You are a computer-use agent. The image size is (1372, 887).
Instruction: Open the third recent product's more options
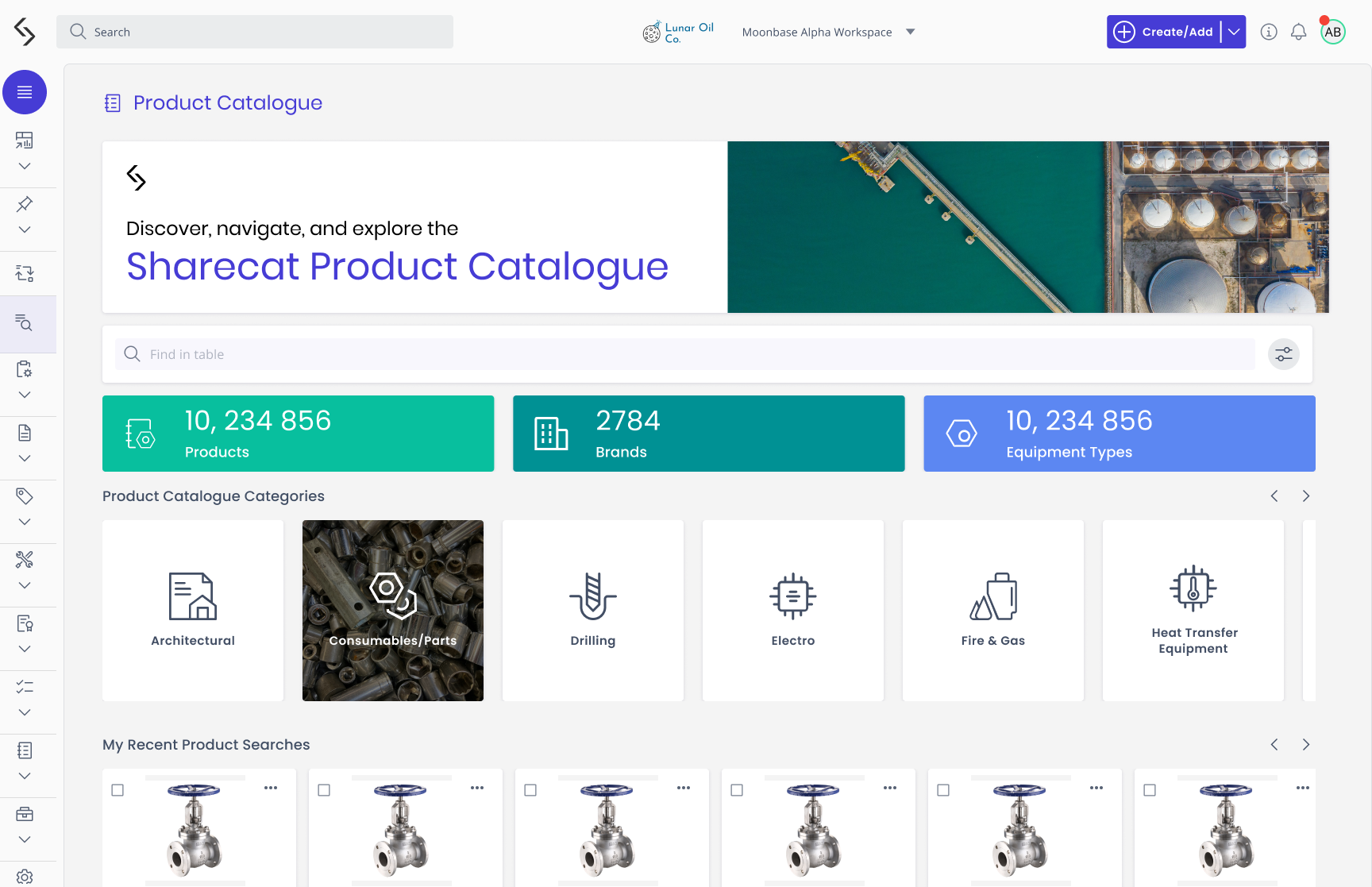point(684,788)
